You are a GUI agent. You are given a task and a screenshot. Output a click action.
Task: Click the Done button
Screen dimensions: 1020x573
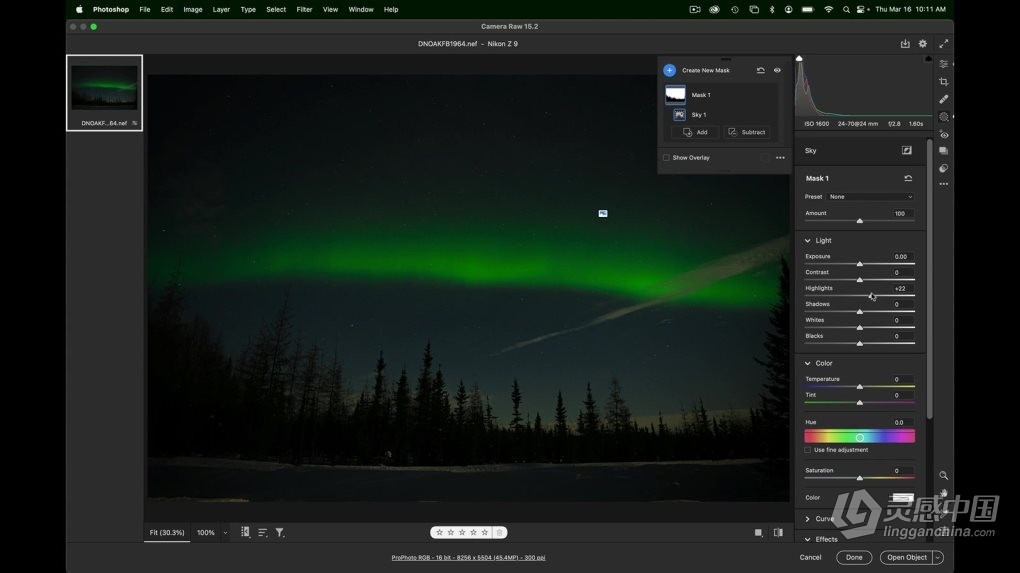[854, 557]
